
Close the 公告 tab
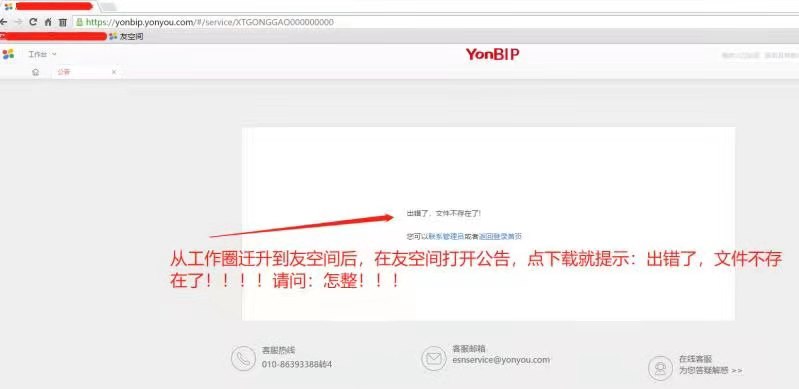(x=114, y=72)
